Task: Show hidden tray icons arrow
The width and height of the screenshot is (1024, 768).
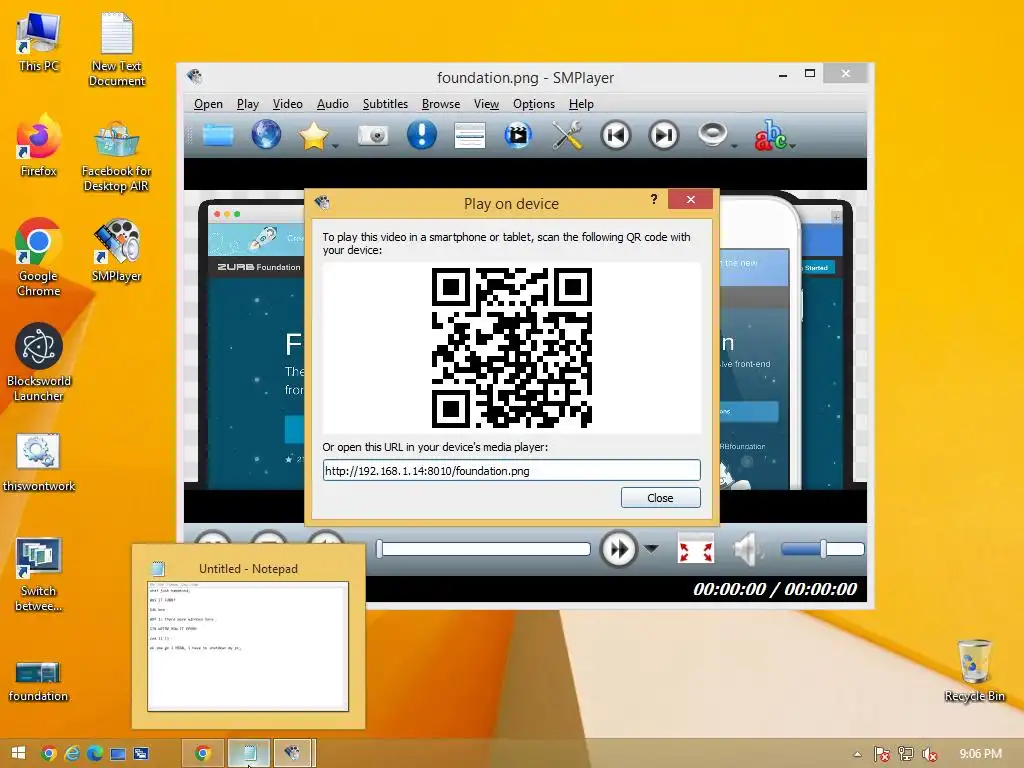Action: (857, 754)
